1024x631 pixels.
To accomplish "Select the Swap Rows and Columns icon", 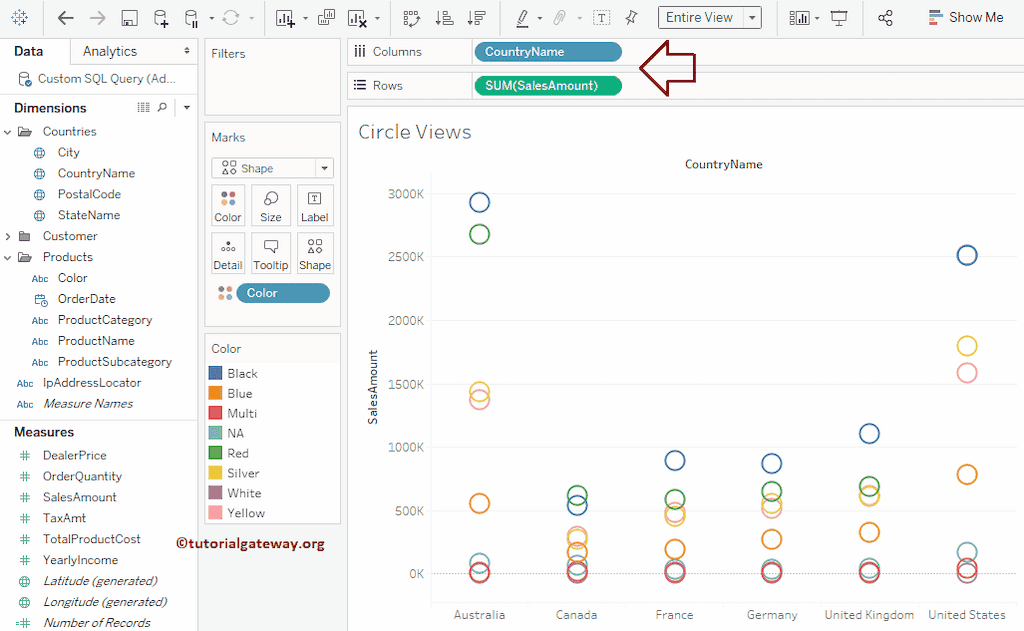I will pos(410,17).
